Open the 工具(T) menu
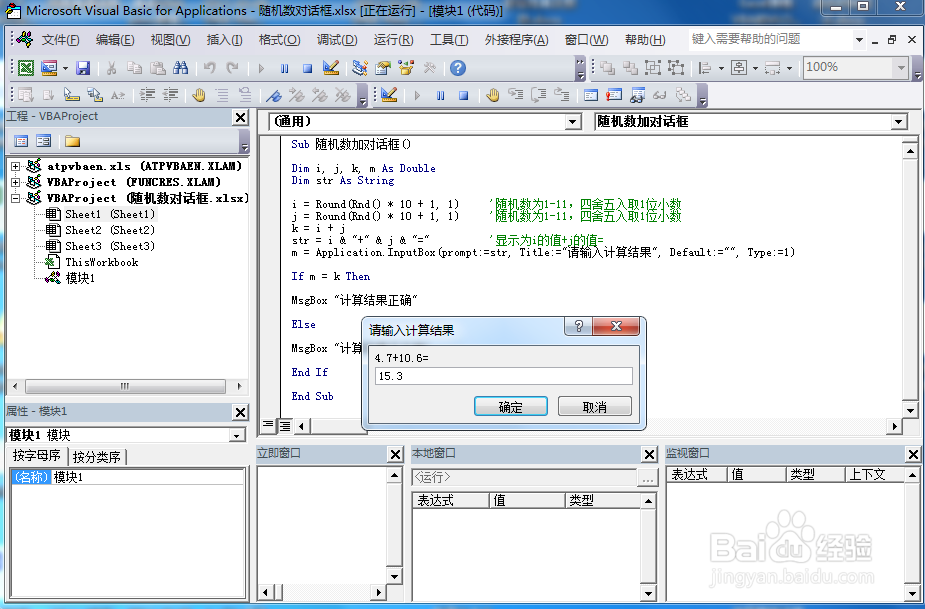925x609 pixels. tap(449, 40)
